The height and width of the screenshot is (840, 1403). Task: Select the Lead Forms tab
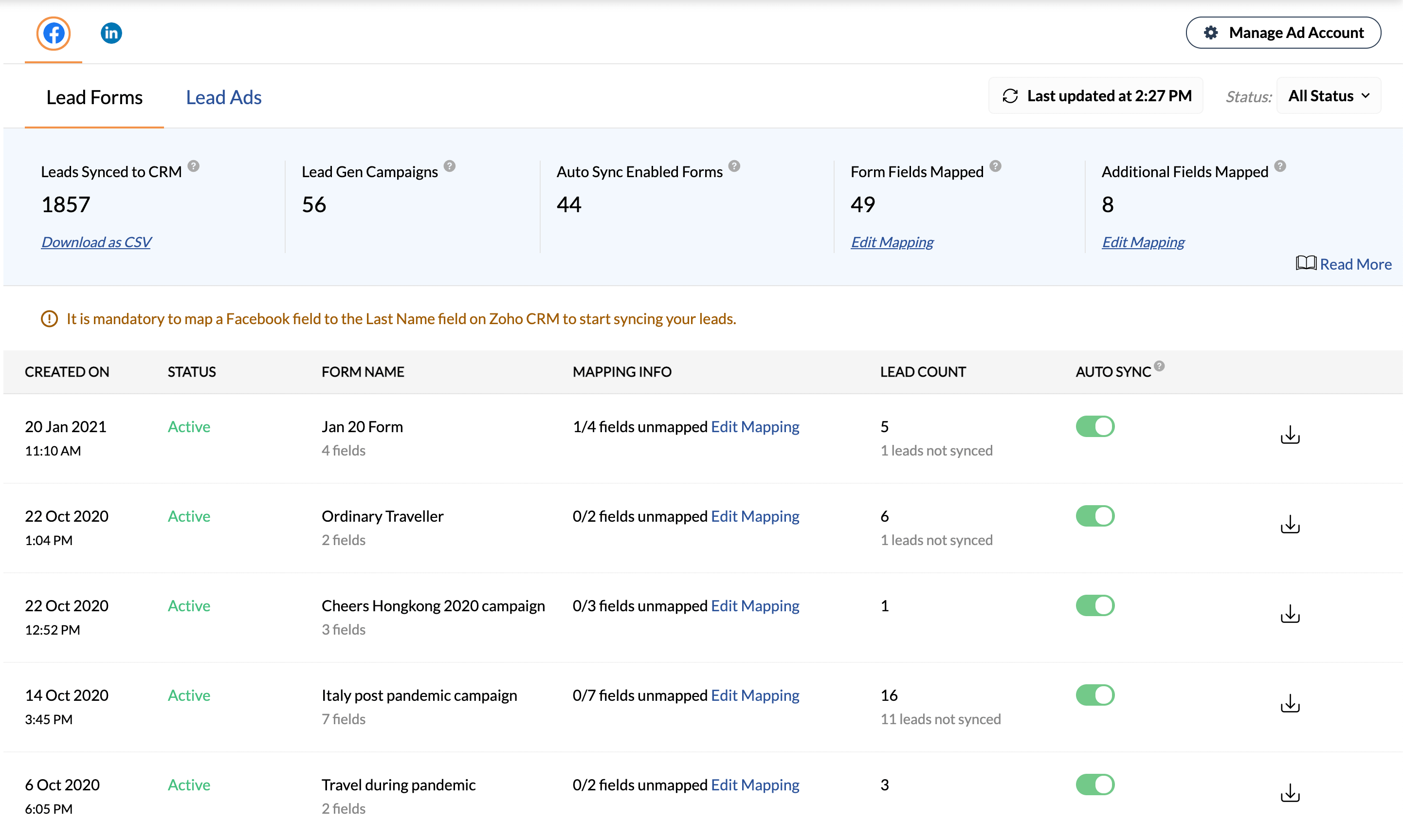94,97
